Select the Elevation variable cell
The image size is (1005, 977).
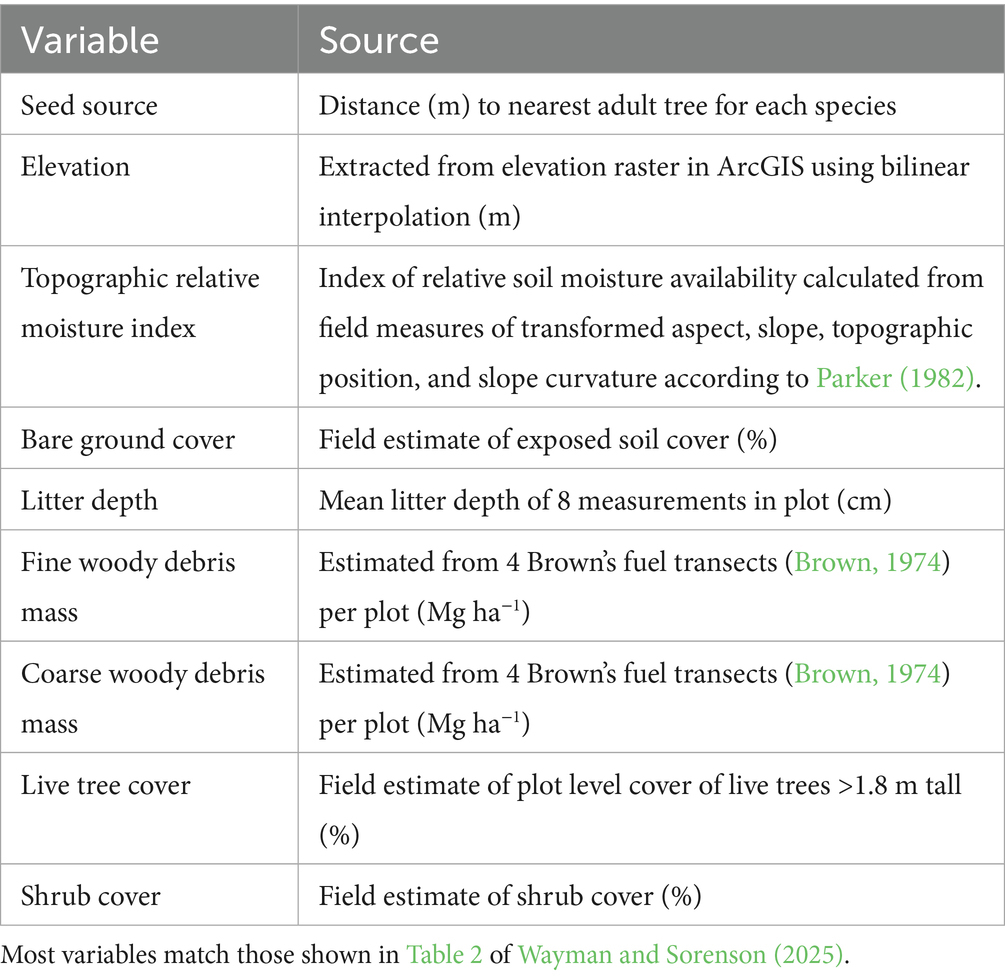coord(75,166)
